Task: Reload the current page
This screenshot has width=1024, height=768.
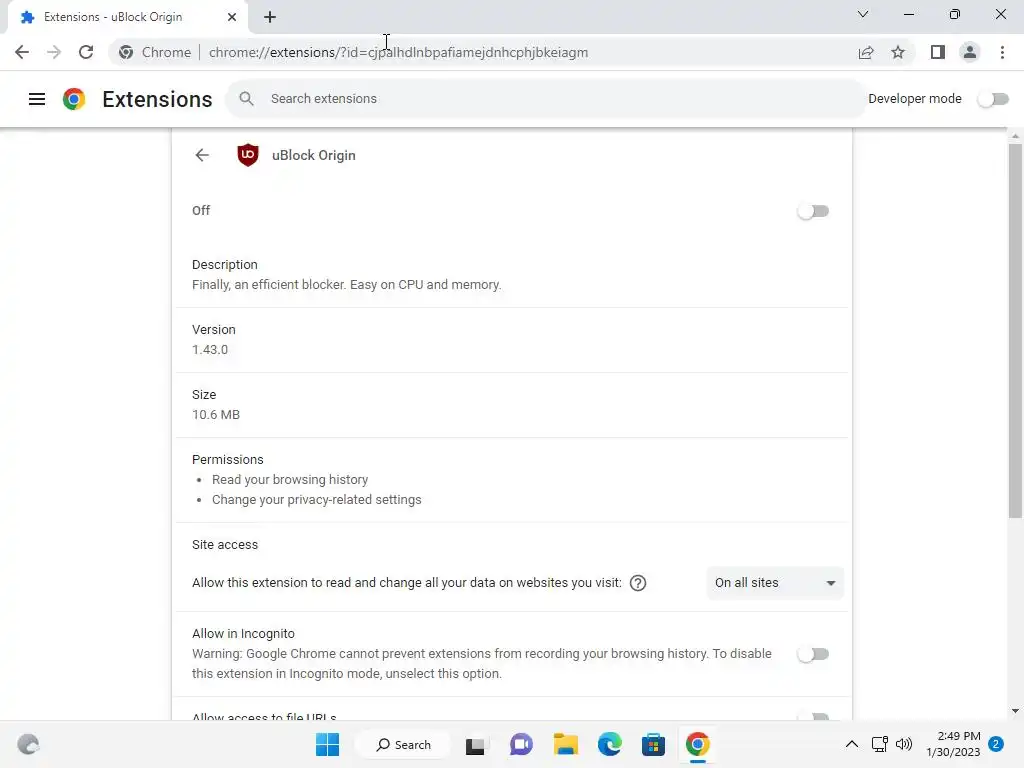Action: click(86, 52)
